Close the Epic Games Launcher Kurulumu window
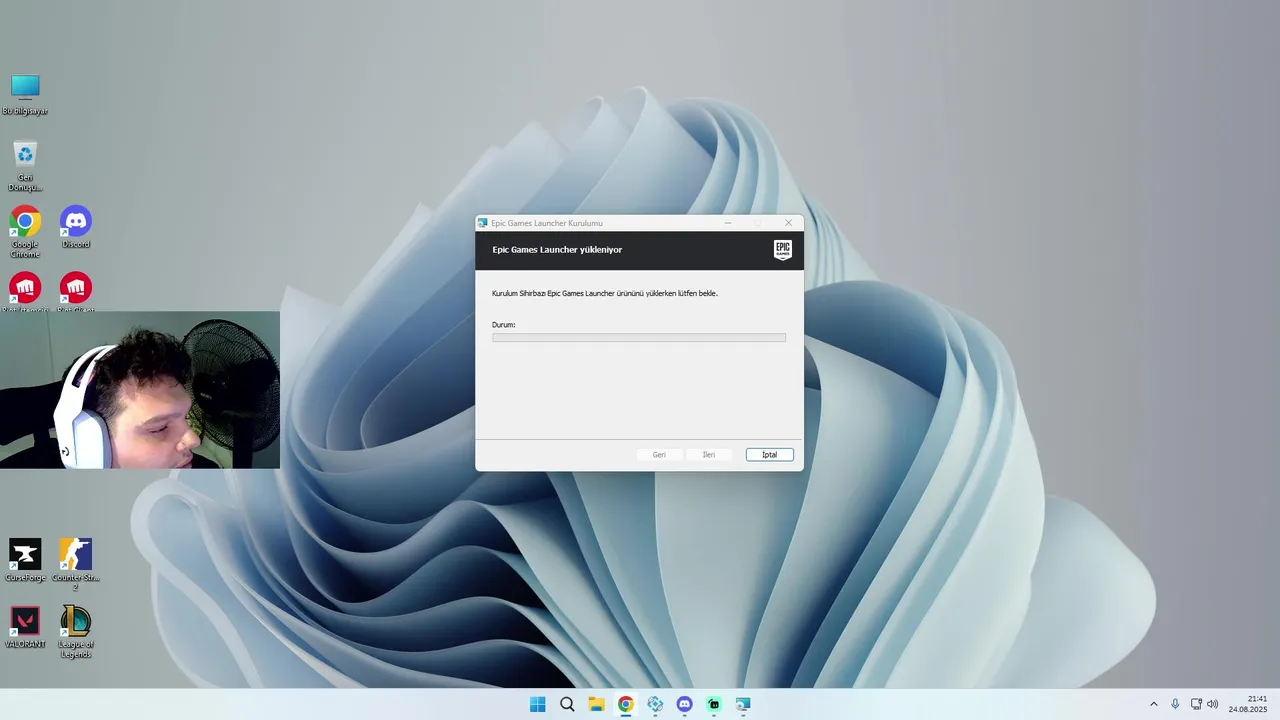This screenshot has width=1280, height=720. [788, 223]
